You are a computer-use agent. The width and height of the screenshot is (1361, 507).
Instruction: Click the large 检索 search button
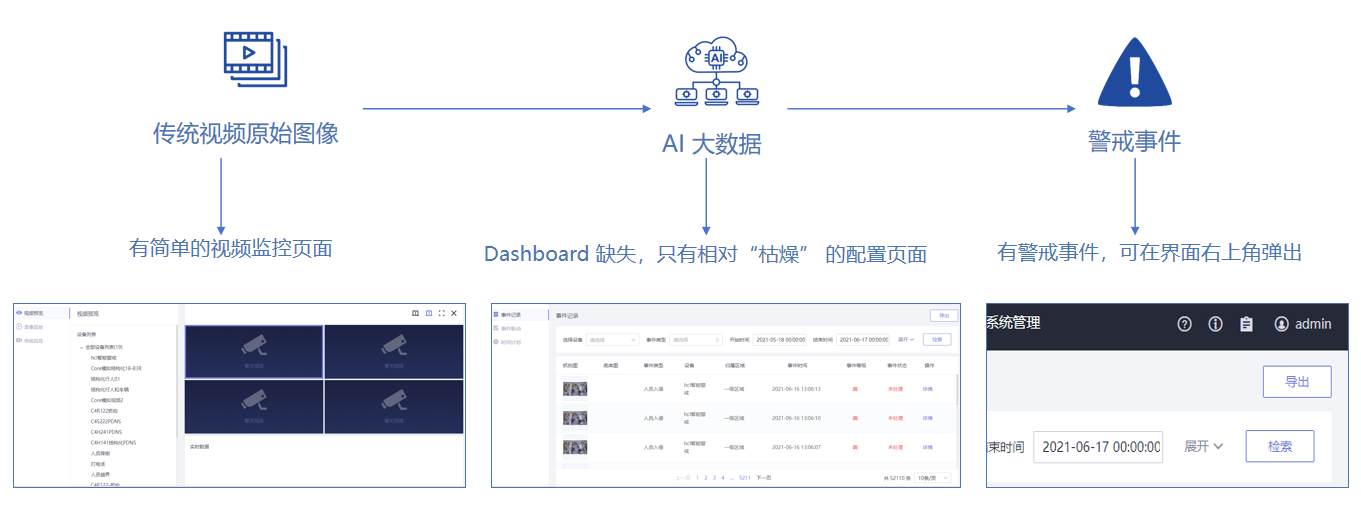pyautogui.click(x=1279, y=446)
